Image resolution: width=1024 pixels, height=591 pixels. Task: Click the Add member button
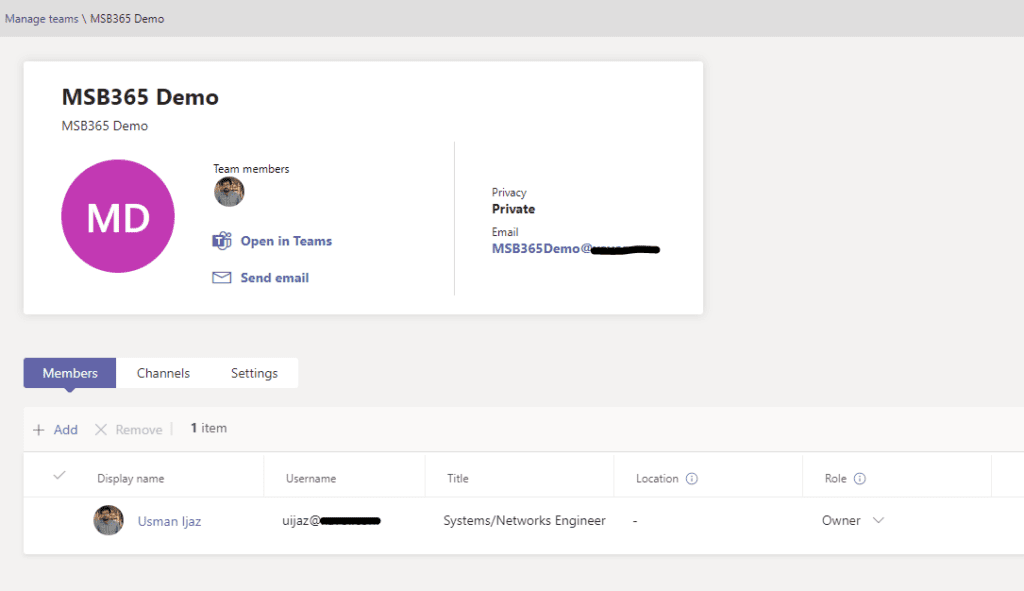[x=56, y=430]
